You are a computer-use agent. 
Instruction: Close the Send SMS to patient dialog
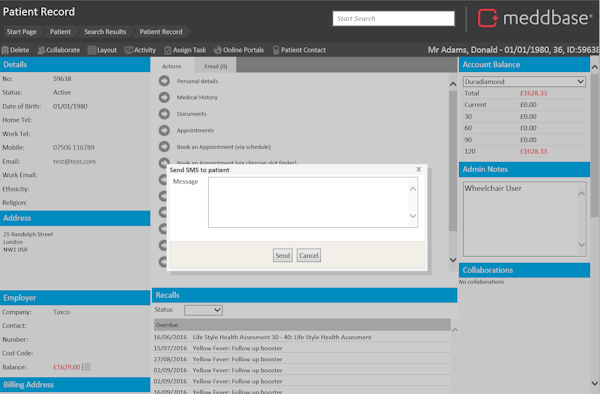[419, 169]
